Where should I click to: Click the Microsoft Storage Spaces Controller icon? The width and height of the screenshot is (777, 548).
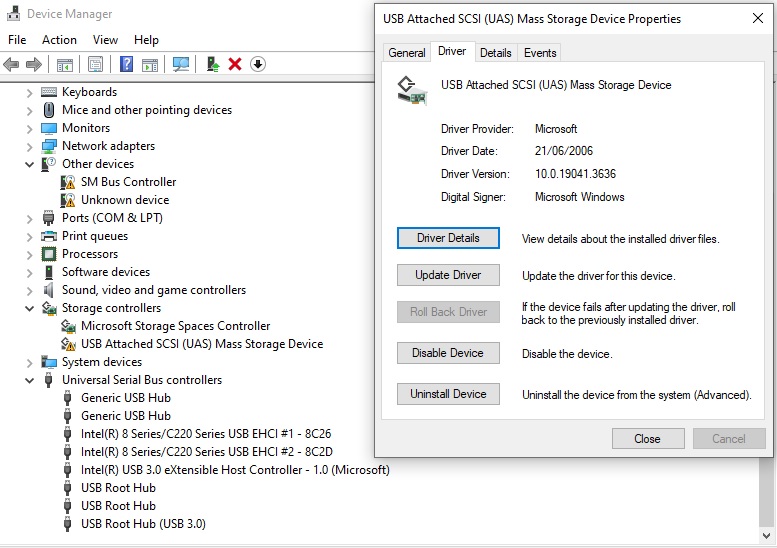pyautogui.click(x=68, y=326)
